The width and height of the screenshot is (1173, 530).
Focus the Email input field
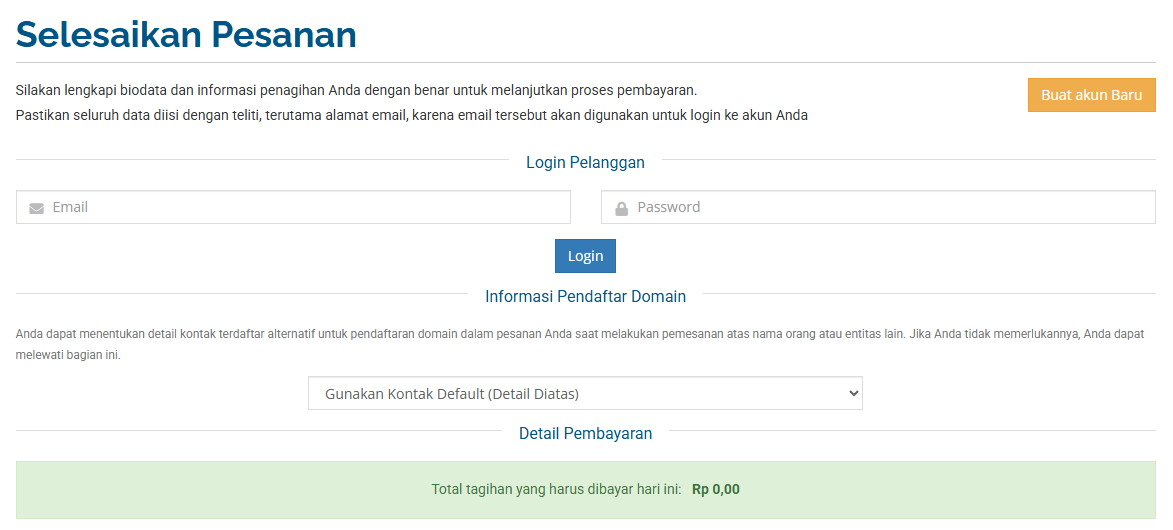pyautogui.click(x=300, y=208)
